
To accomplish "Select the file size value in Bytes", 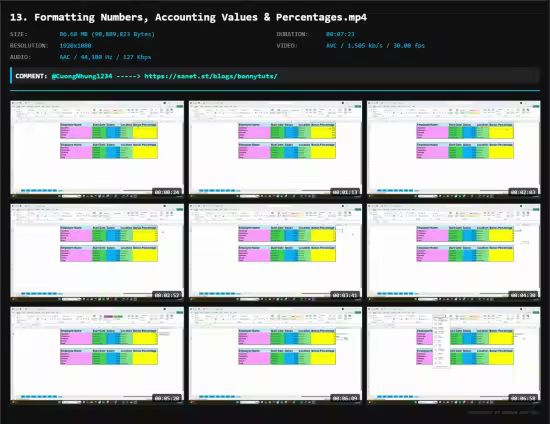I will point(107,34).
